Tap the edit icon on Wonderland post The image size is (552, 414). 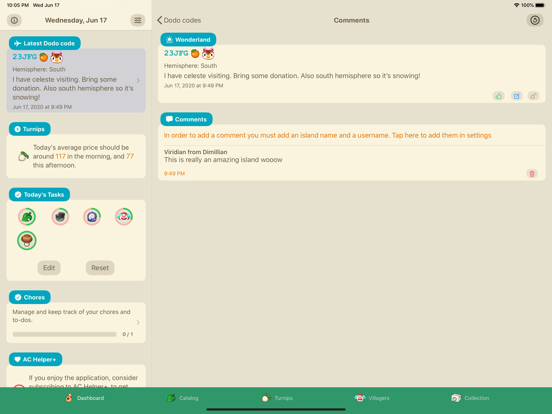(x=516, y=96)
